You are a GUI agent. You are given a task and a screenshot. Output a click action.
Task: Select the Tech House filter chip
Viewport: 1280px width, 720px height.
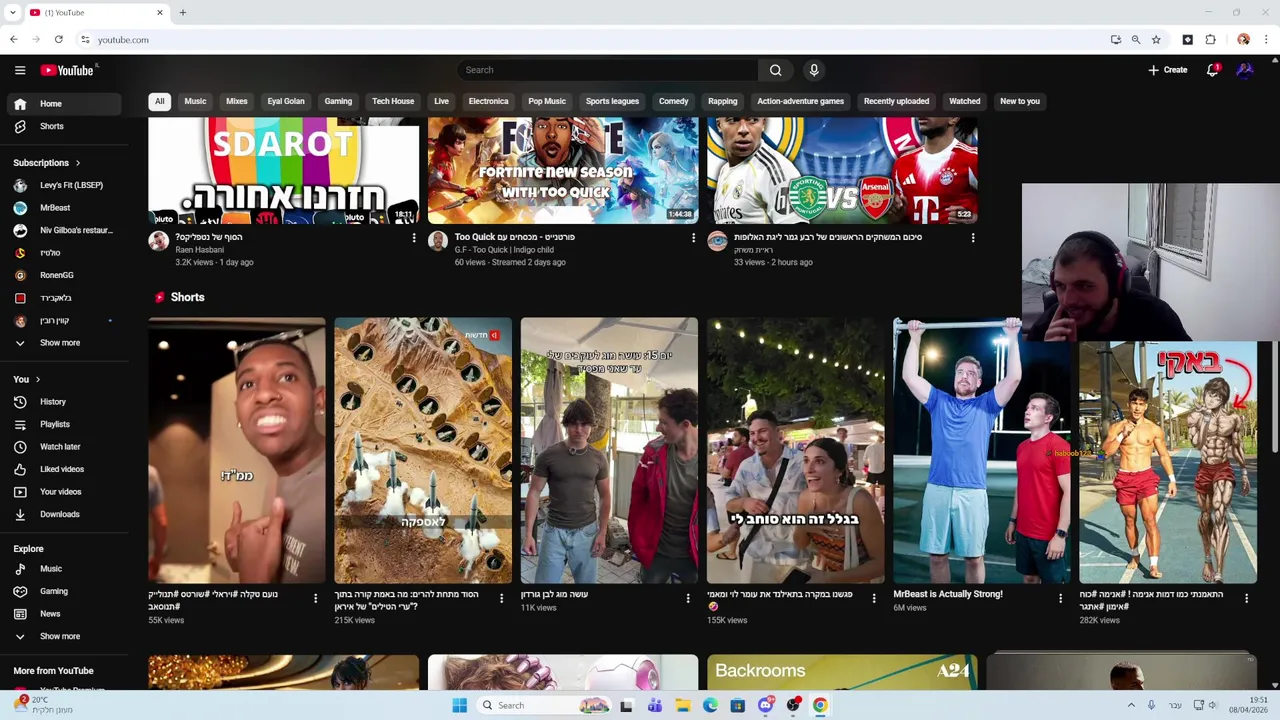click(x=393, y=101)
